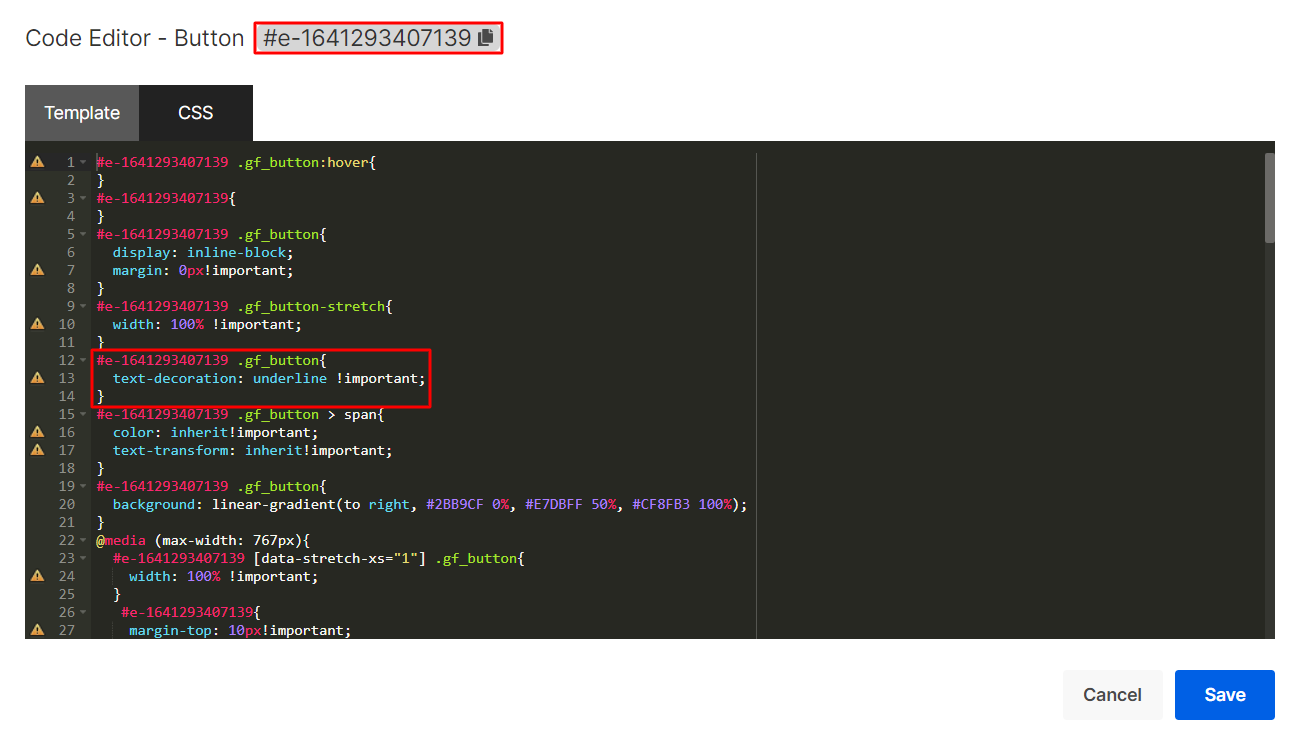This screenshot has width=1294, height=751.
Task: Click the warning triangle on line 27
Action: coord(37,629)
